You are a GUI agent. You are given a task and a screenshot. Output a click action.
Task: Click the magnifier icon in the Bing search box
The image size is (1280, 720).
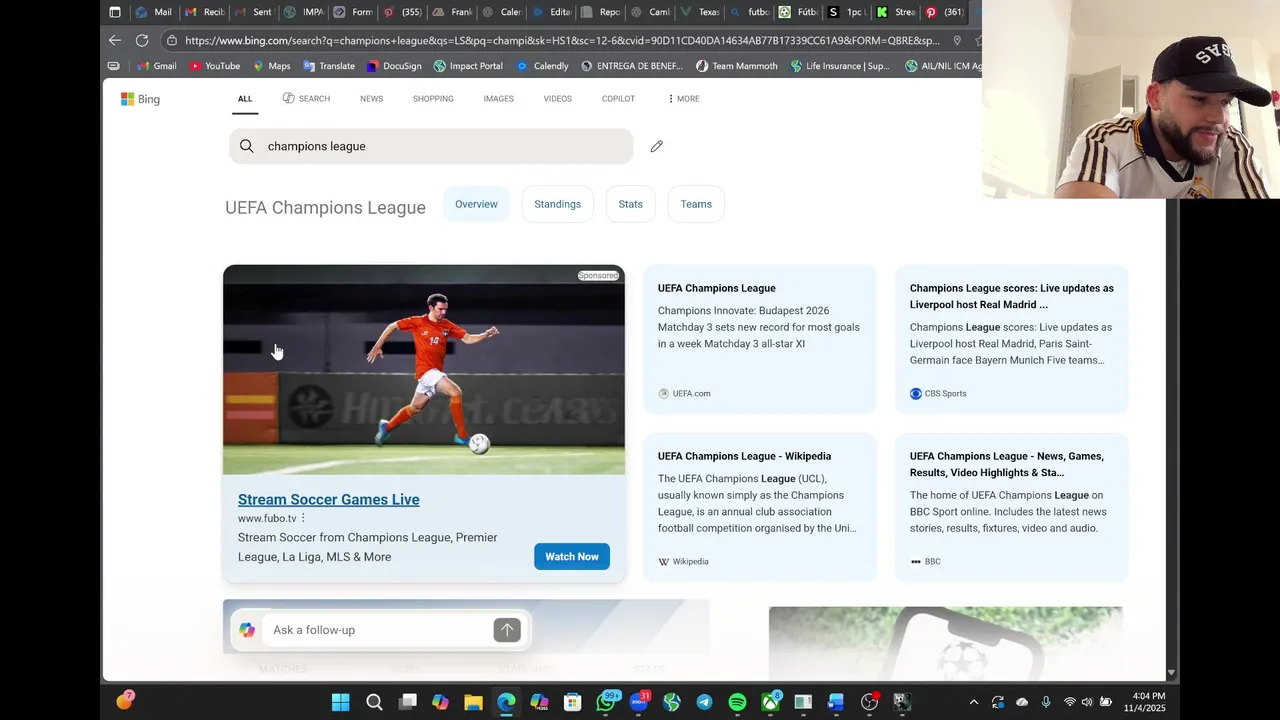tap(246, 146)
